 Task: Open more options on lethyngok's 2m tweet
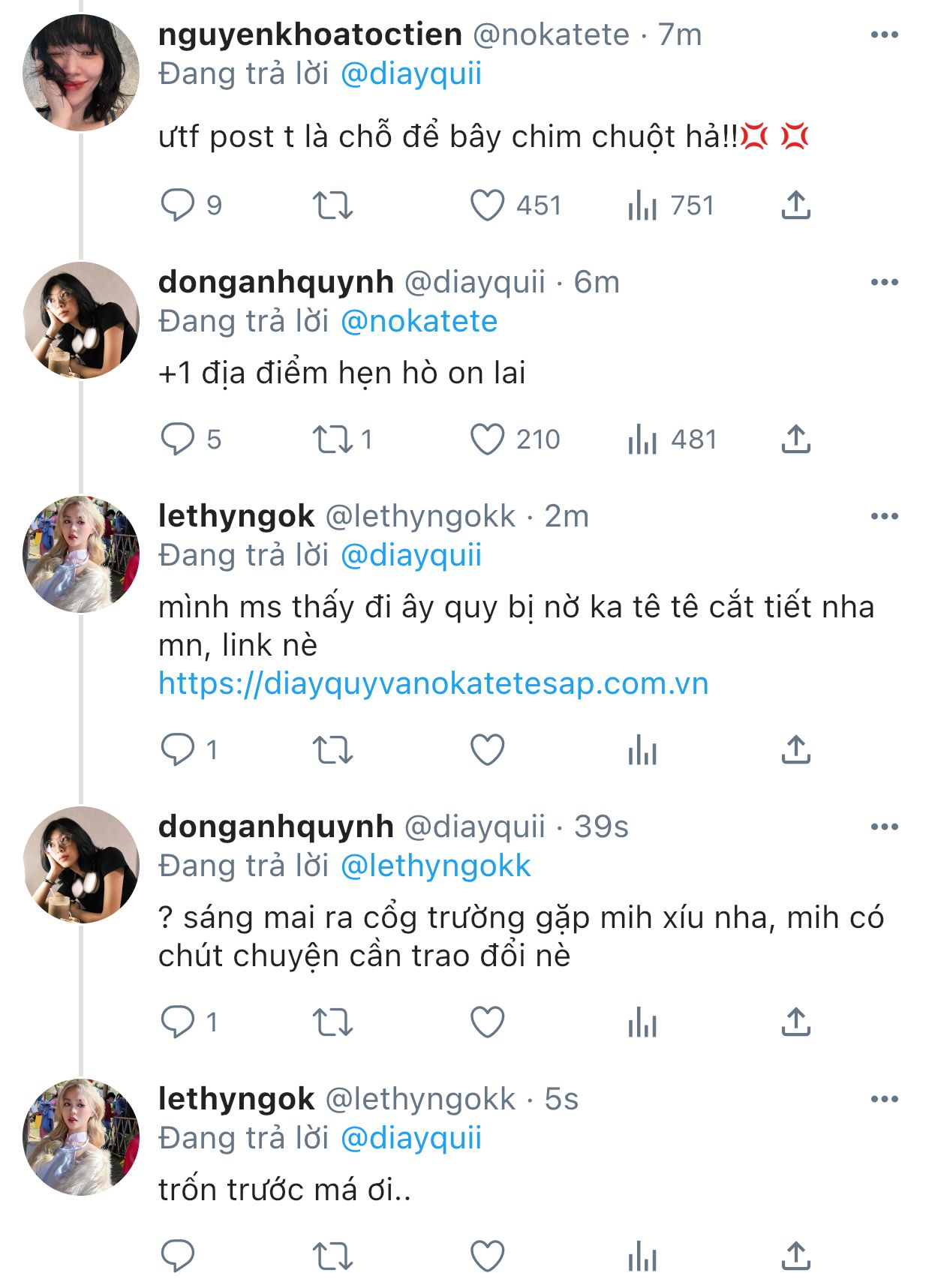[884, 516]
